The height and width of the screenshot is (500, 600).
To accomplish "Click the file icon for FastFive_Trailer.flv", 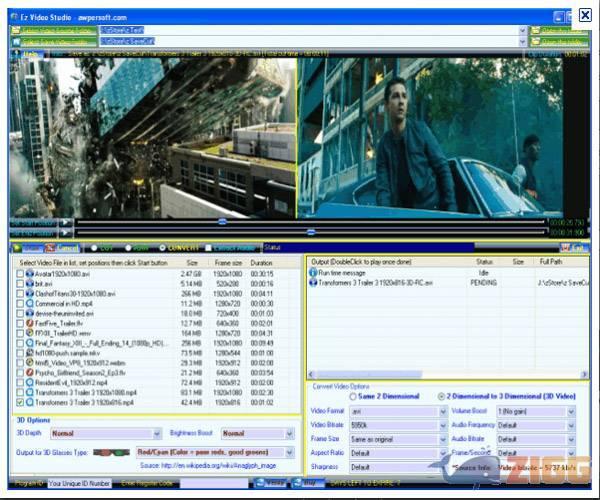I will 29,324.
